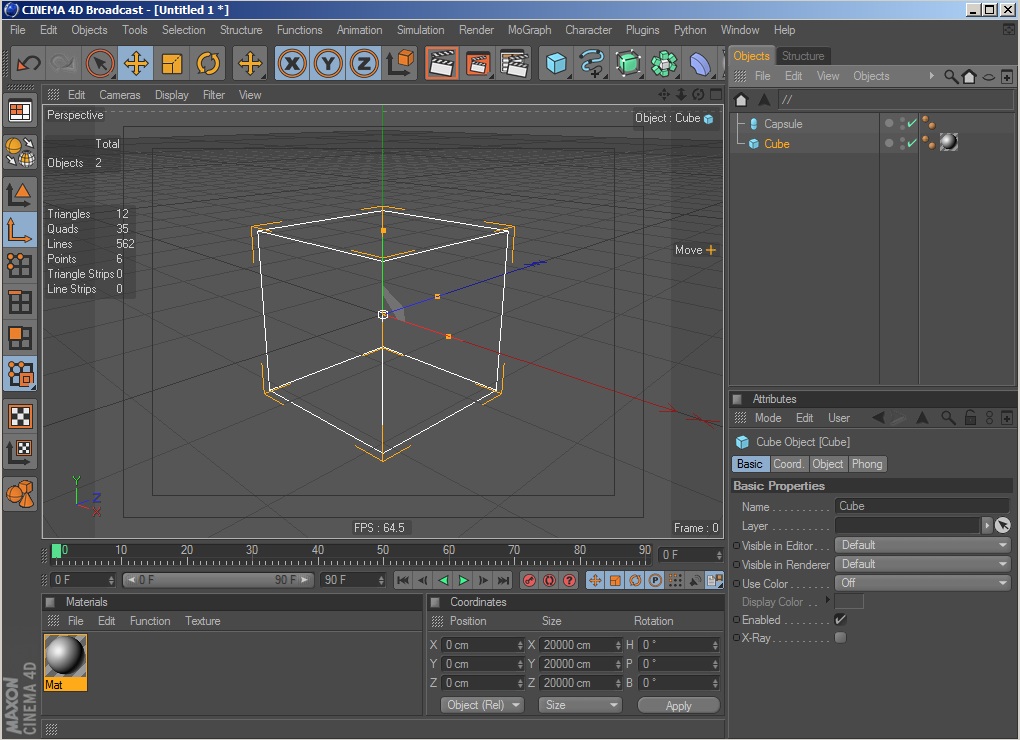The image size is (1020, 740).
Task: Open the Visible in Editor dropdown
Action: [922, 545]
